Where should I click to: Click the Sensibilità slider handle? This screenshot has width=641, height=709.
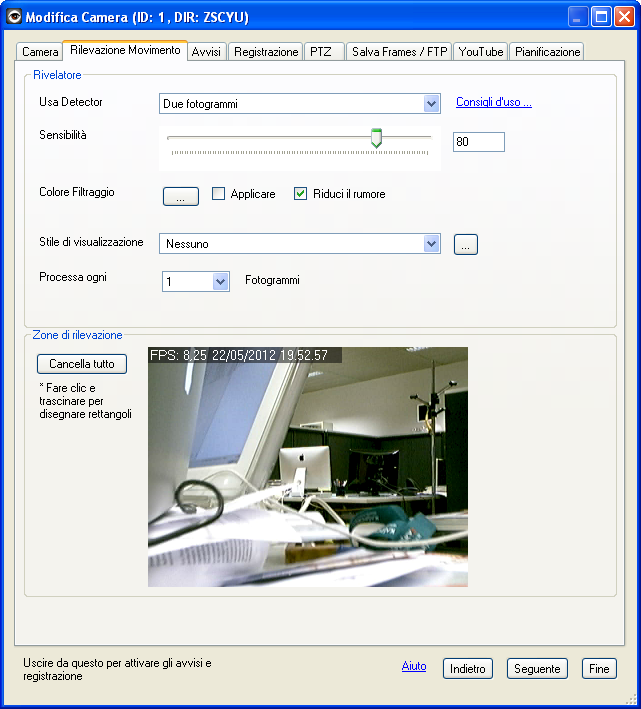[376, 138]
